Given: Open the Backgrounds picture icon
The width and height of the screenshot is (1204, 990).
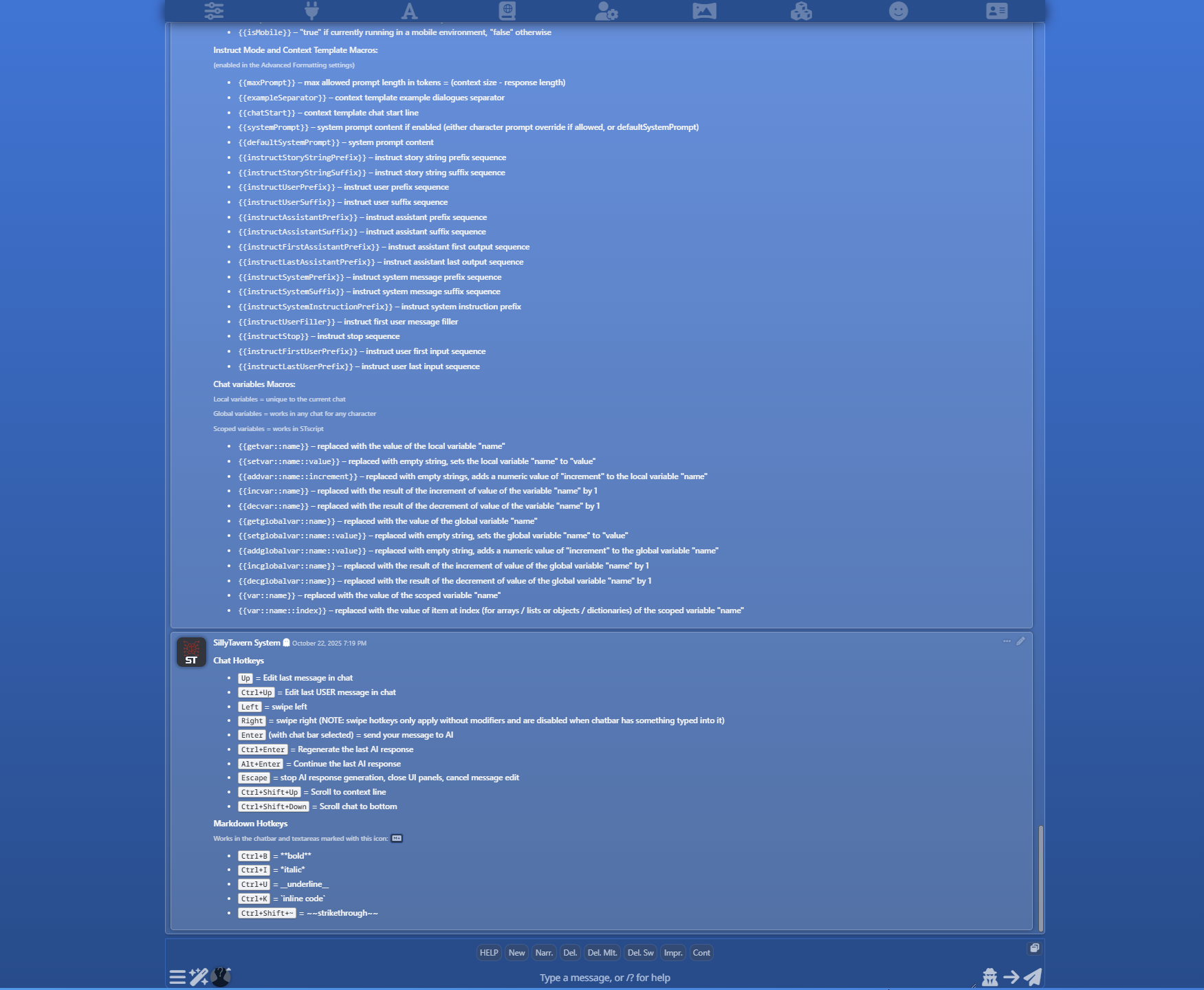Looking at the screenshot, I should 704,11.
